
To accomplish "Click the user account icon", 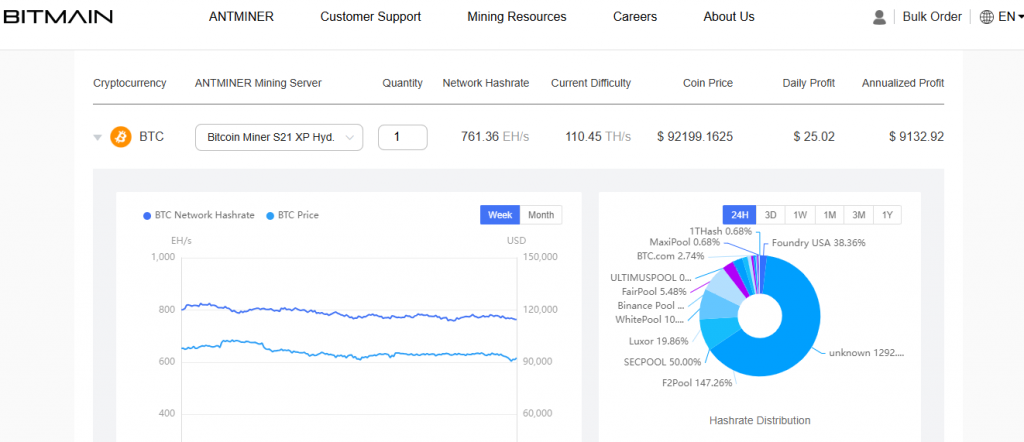I will (x=879, y=17).
